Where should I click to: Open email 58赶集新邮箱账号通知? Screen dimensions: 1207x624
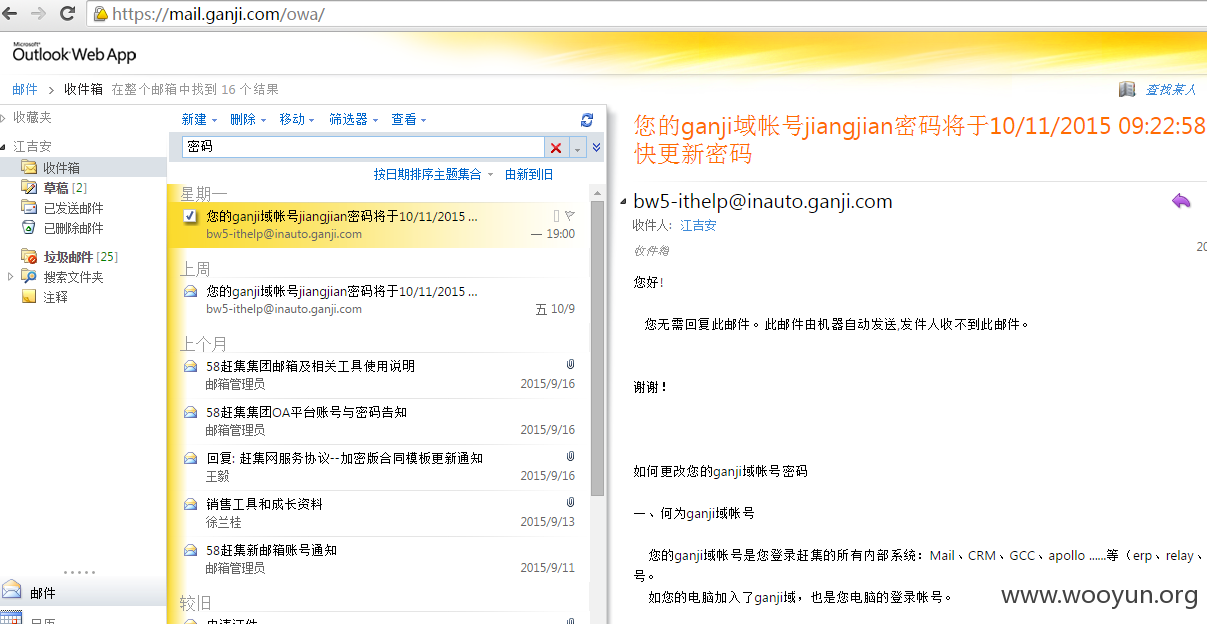(x=379, y=559)
